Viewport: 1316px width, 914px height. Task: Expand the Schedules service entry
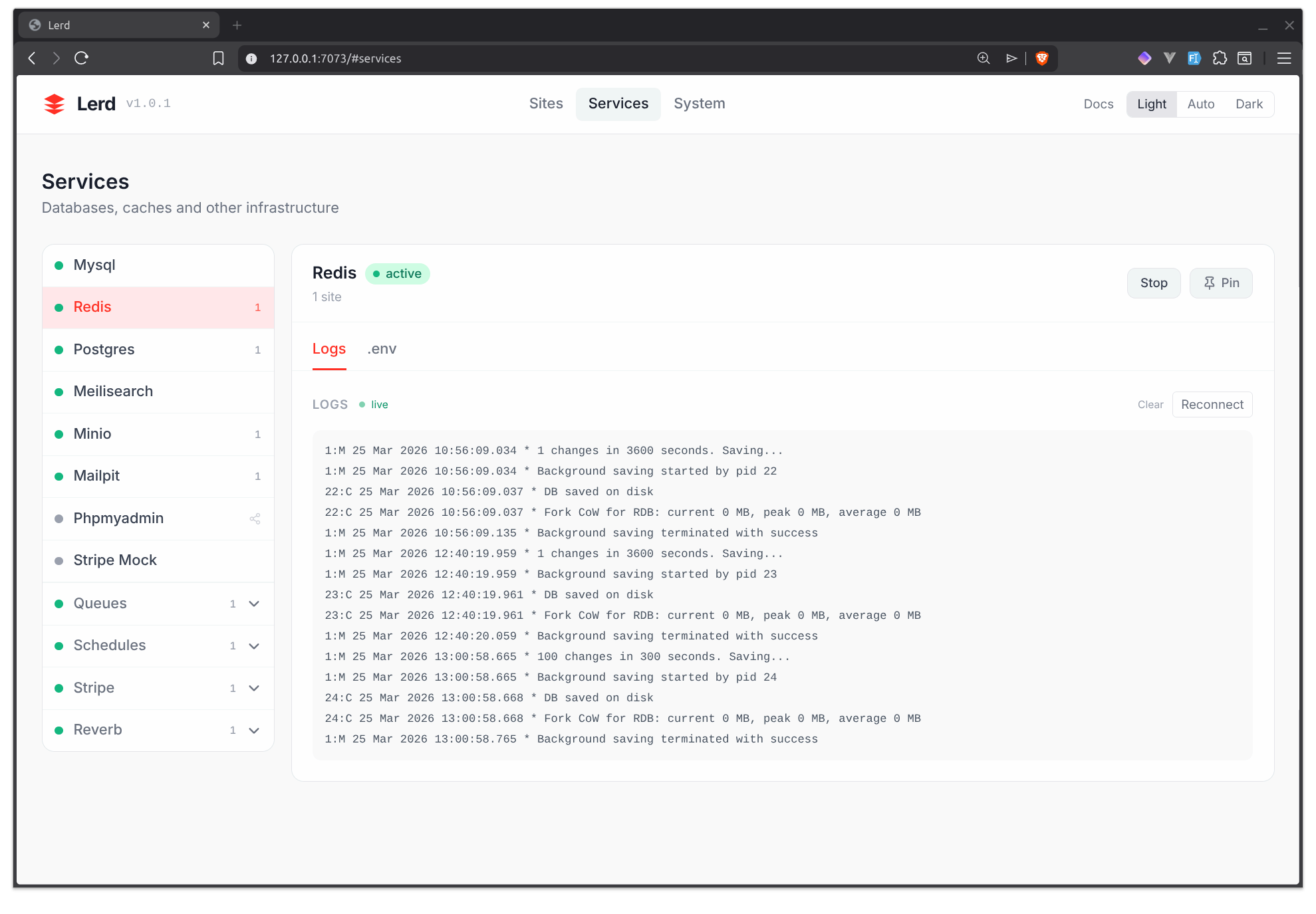(x=254, y=645)
